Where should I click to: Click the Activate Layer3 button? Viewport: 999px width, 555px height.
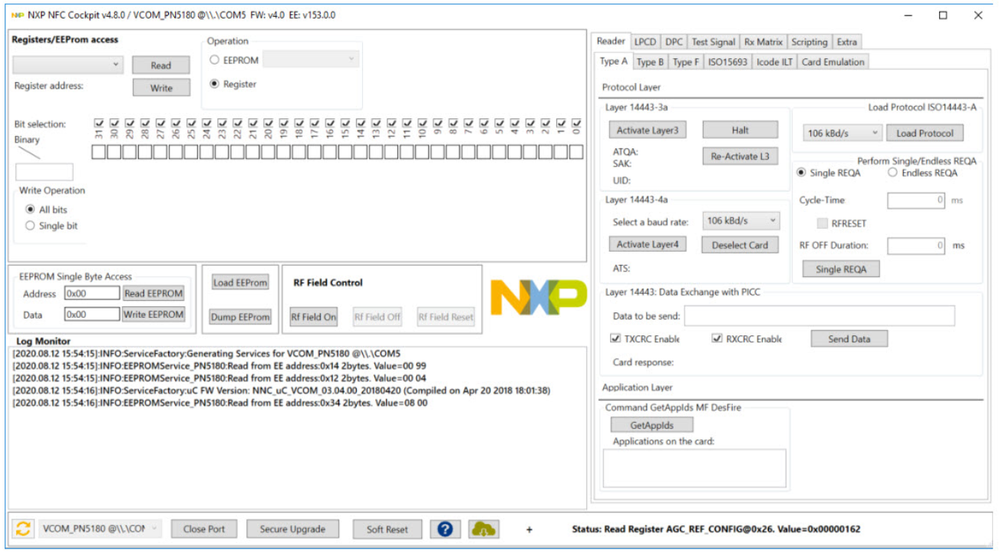pyautogui.click(x=647, y=130)
